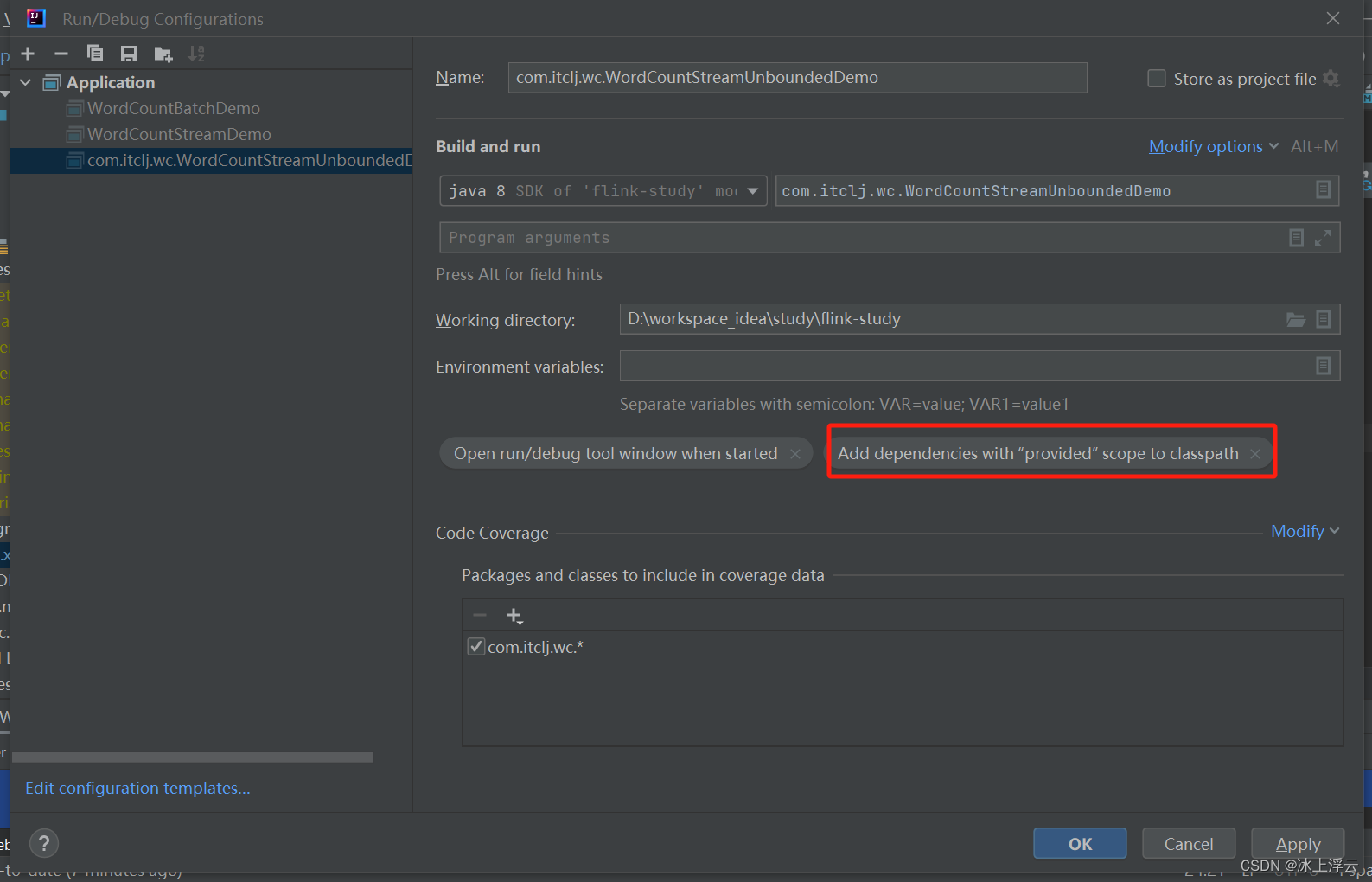
Task: Click the 'Code Coverage' section label
Action: coord(492,533)
